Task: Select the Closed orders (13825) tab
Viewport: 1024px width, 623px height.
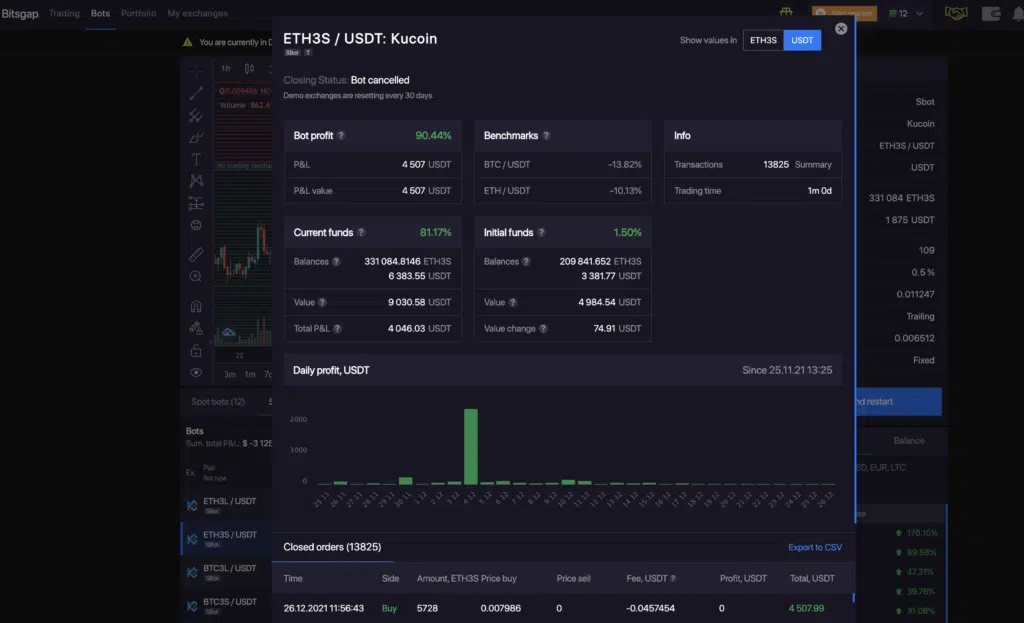Action: click(x=332, y=547)
